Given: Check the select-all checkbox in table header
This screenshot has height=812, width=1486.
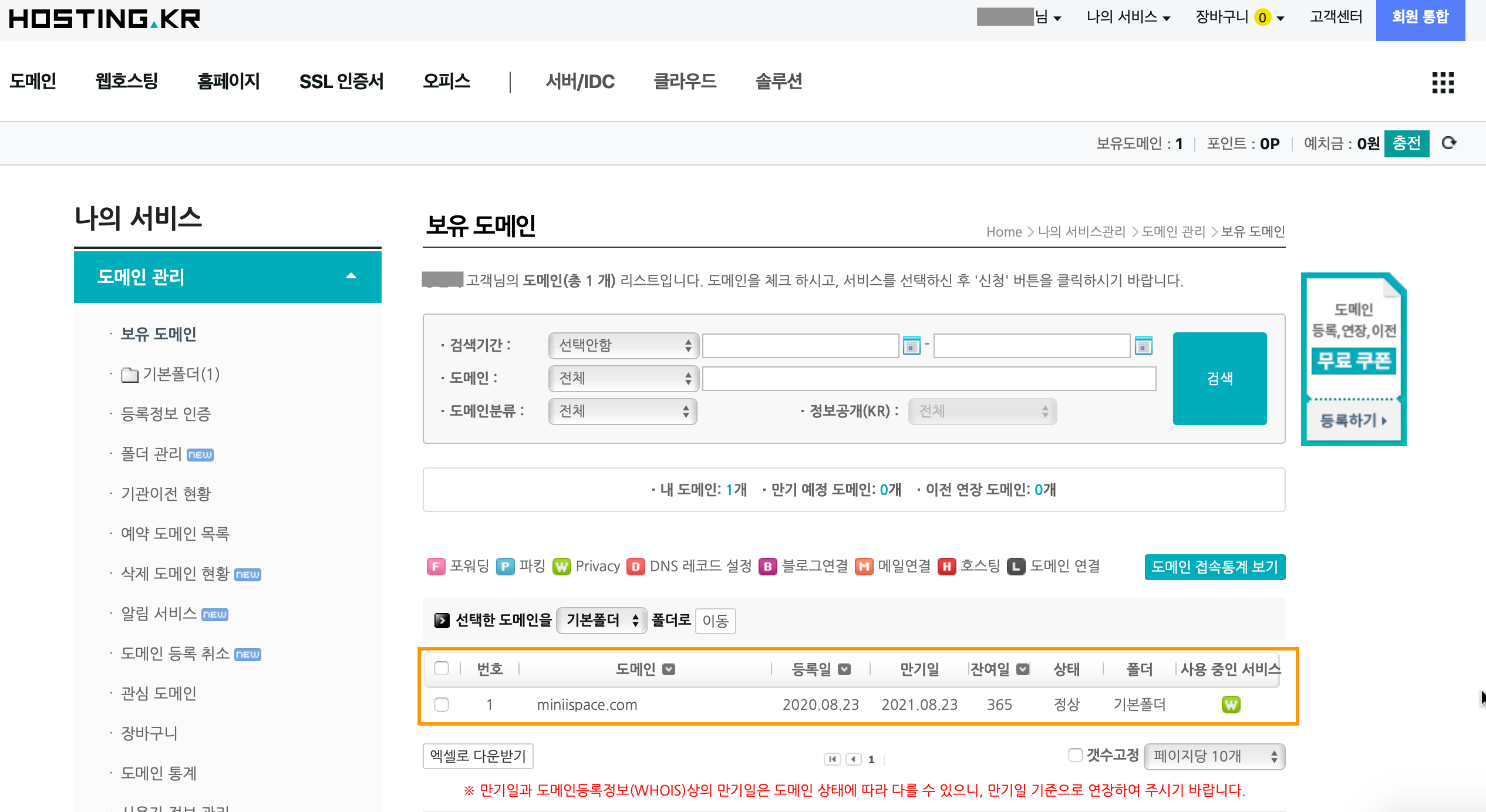Looking at the screenshot, I should point(442,668).
